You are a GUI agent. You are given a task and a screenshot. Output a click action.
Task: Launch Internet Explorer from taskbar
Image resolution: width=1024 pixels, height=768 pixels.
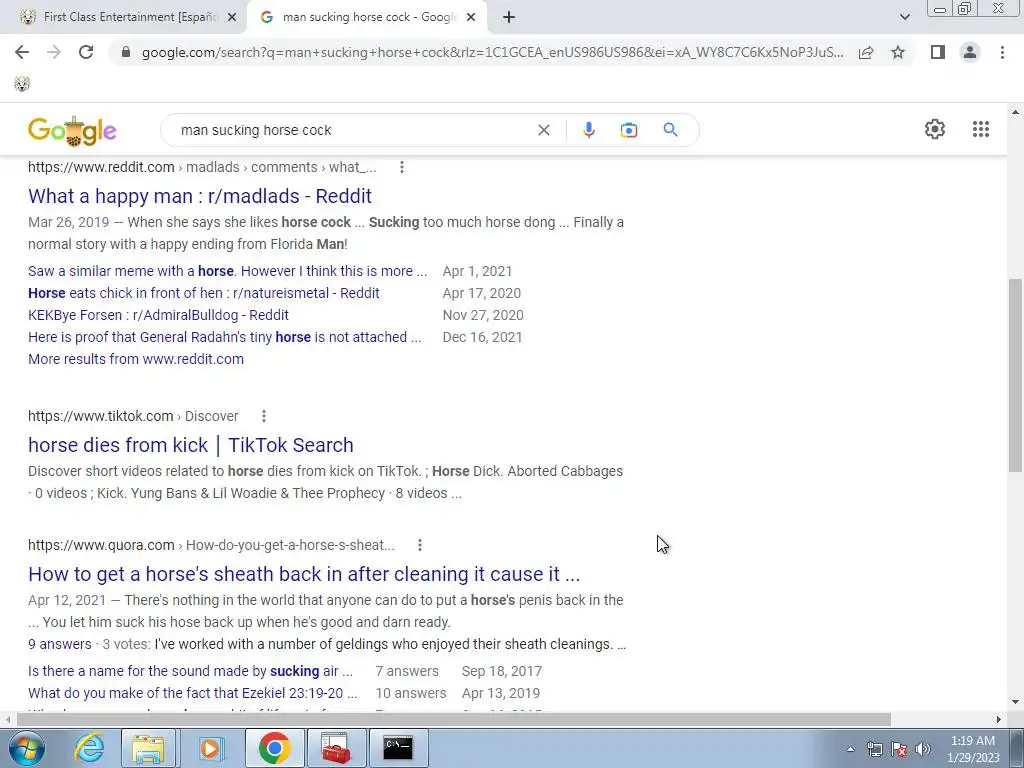(x=89, y=748)
